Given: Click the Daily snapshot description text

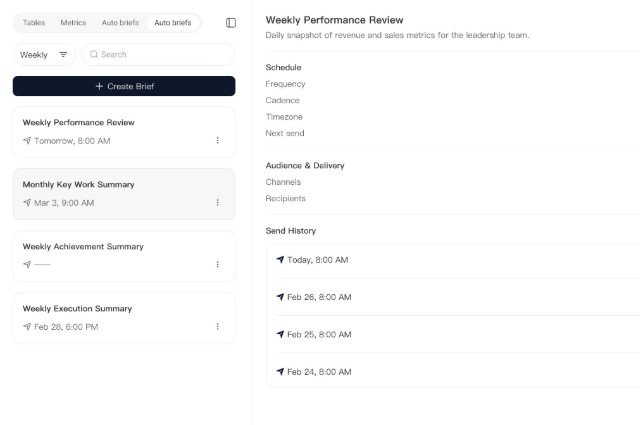Looking at the screenshot, I should tap(397, 35).
